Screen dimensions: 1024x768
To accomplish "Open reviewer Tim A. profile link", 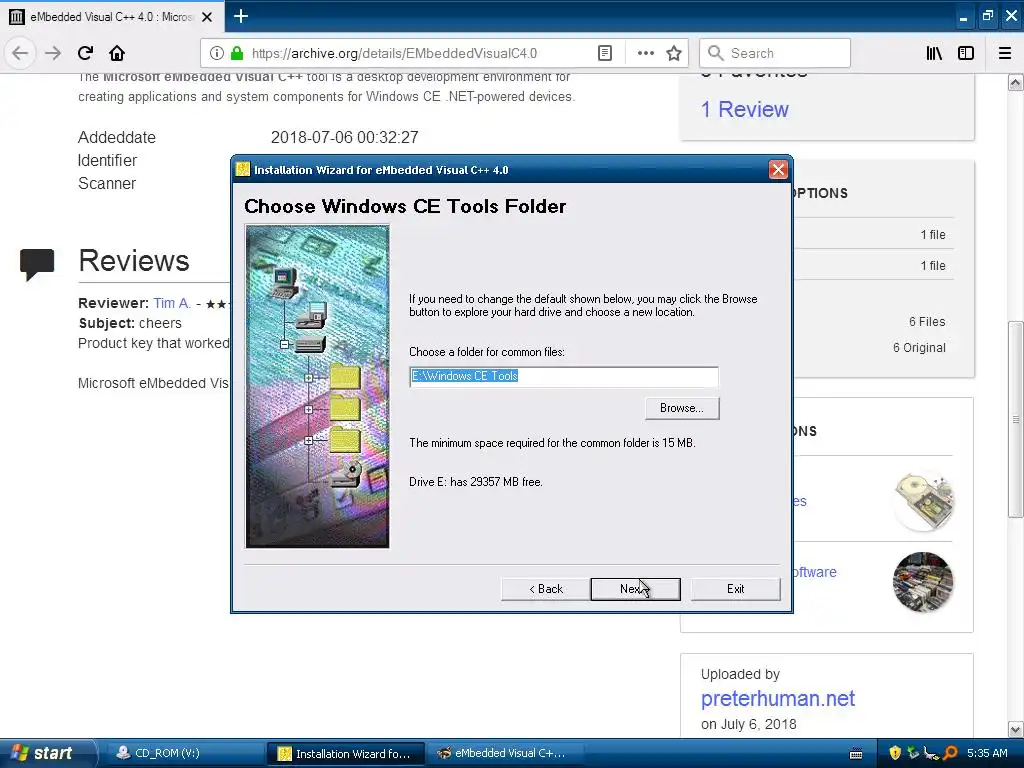I will click(172, 303).
